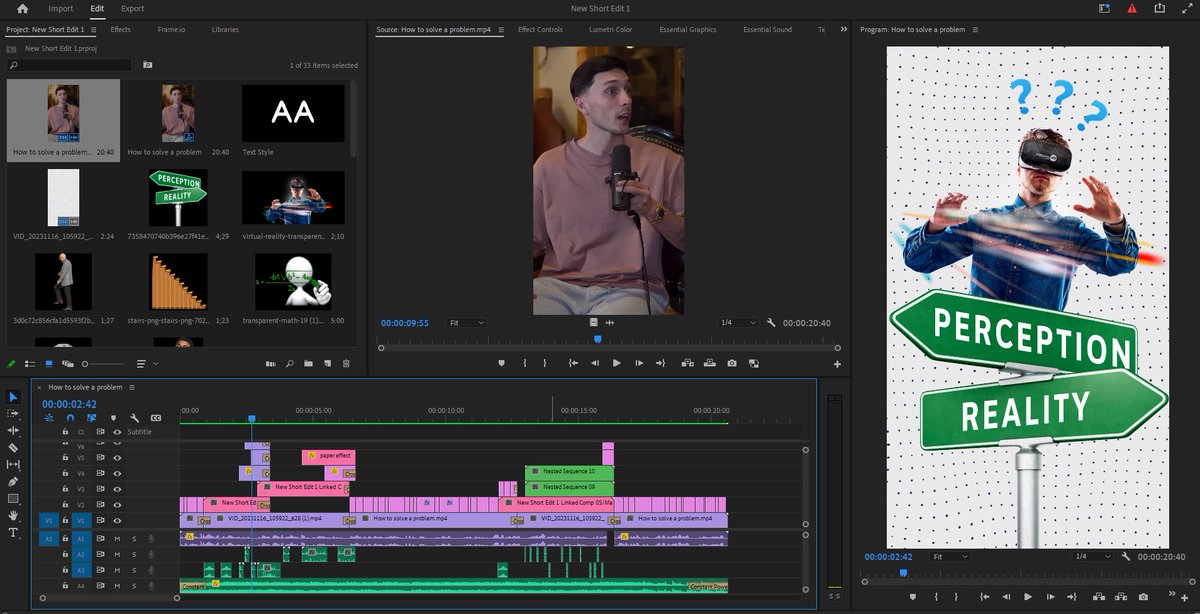Toggle Snap in Timeline (magnet icon)

(70, 417)
